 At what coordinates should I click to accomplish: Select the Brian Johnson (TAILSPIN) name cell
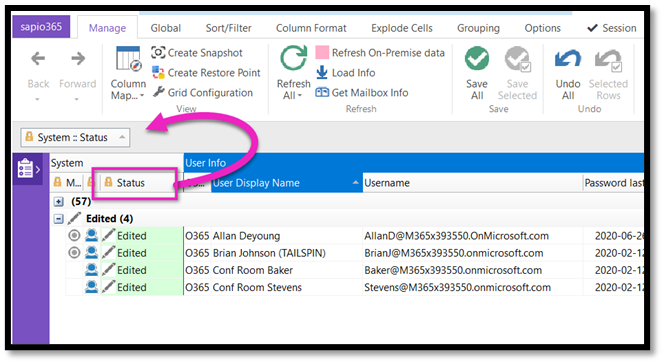click(287, 253)
